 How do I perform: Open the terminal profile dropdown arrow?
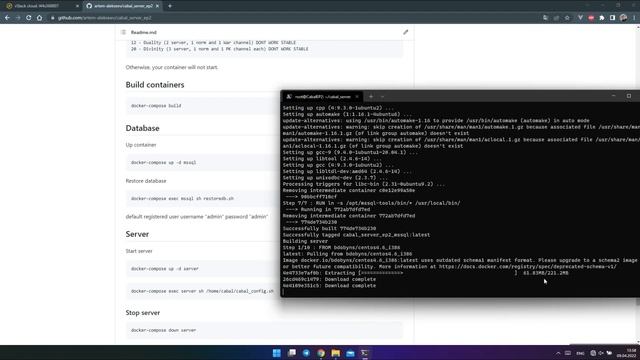tap(382, 97)
